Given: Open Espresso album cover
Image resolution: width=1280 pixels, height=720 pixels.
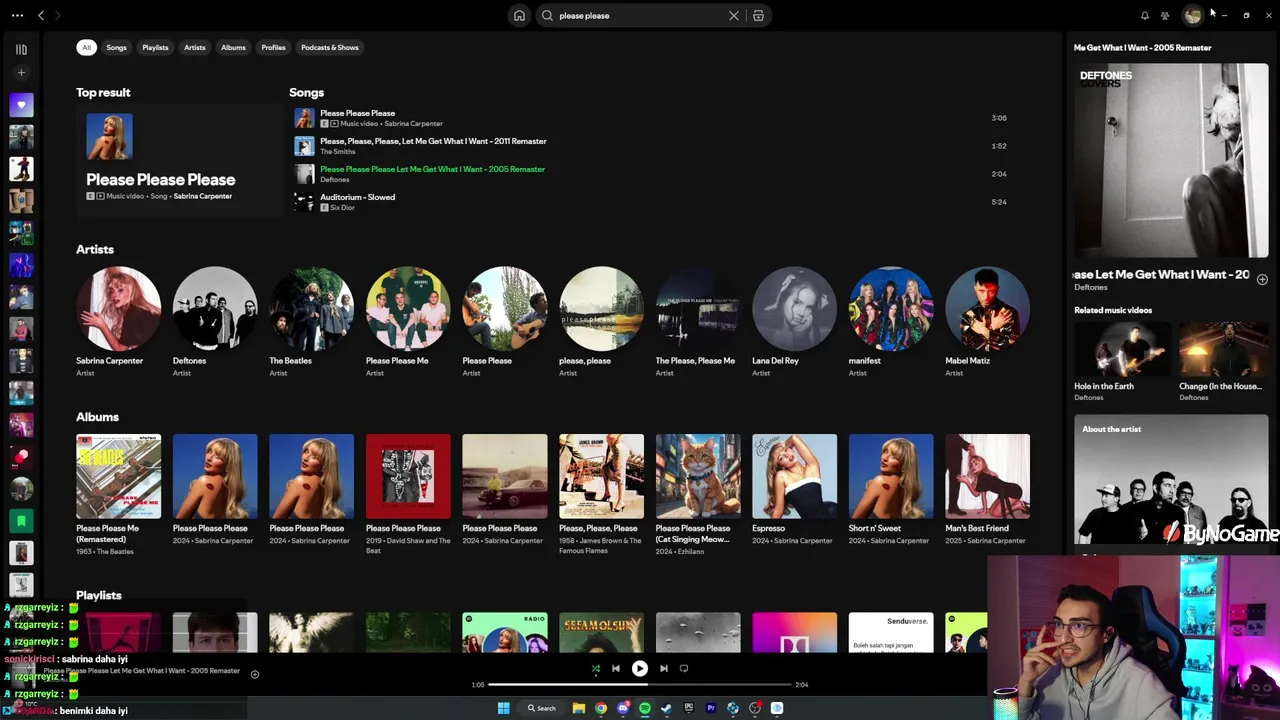Looking at the screenshot, I should pos(794,476).
